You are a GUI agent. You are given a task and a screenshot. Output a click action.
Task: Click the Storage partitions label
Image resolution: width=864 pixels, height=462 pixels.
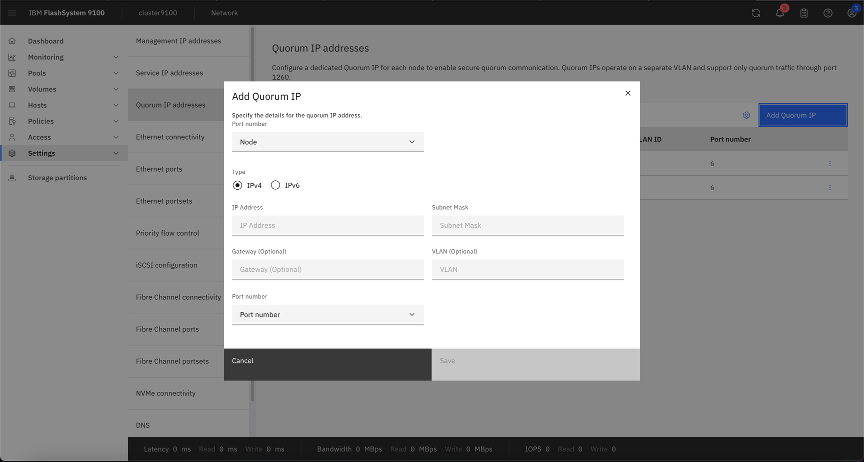(x=57, y=178)
